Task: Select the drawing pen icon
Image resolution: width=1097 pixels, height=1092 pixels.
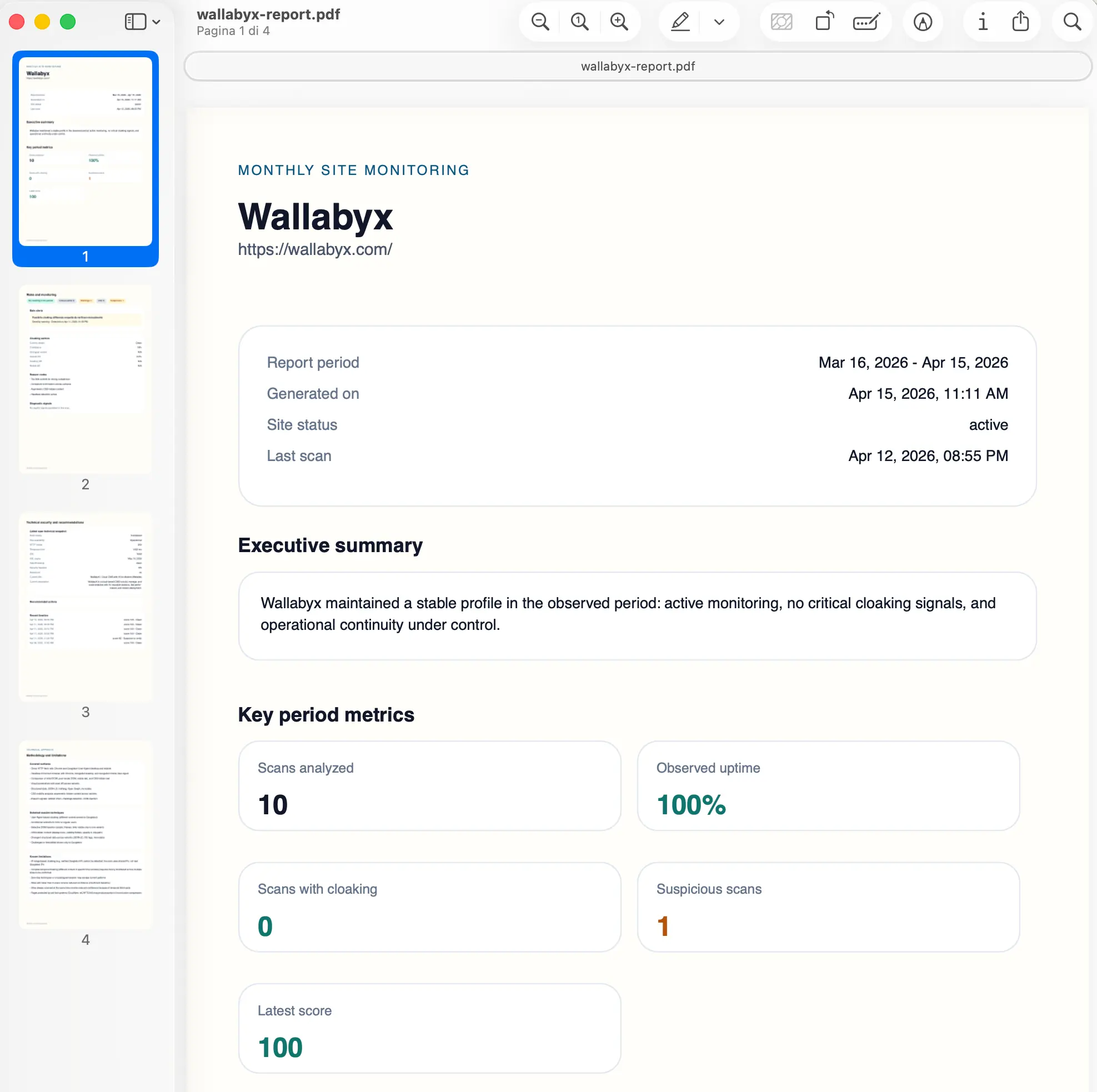Action: pyautogui.click(x=923, y=23)
